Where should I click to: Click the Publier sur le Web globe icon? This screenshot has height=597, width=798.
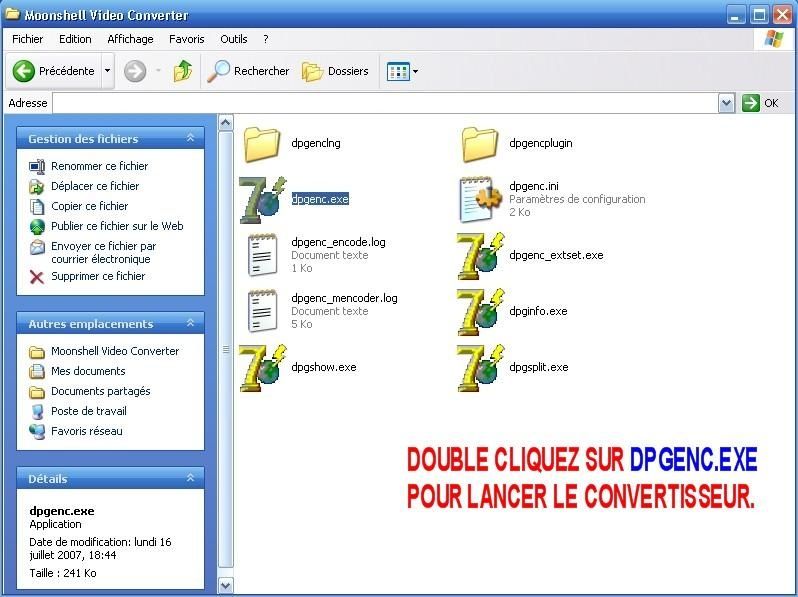pyautogui.click(x=37, y=227)
